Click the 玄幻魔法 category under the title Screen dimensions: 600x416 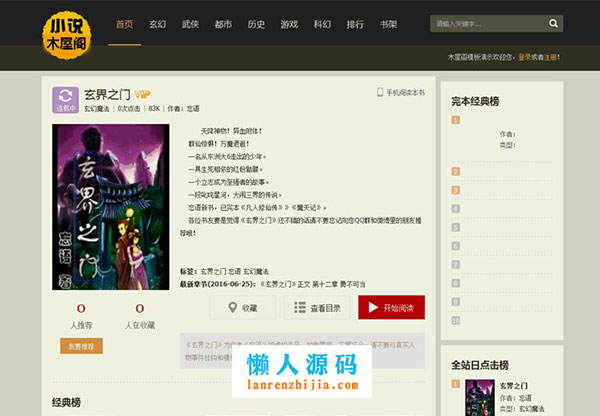click(x=96, y=109)
